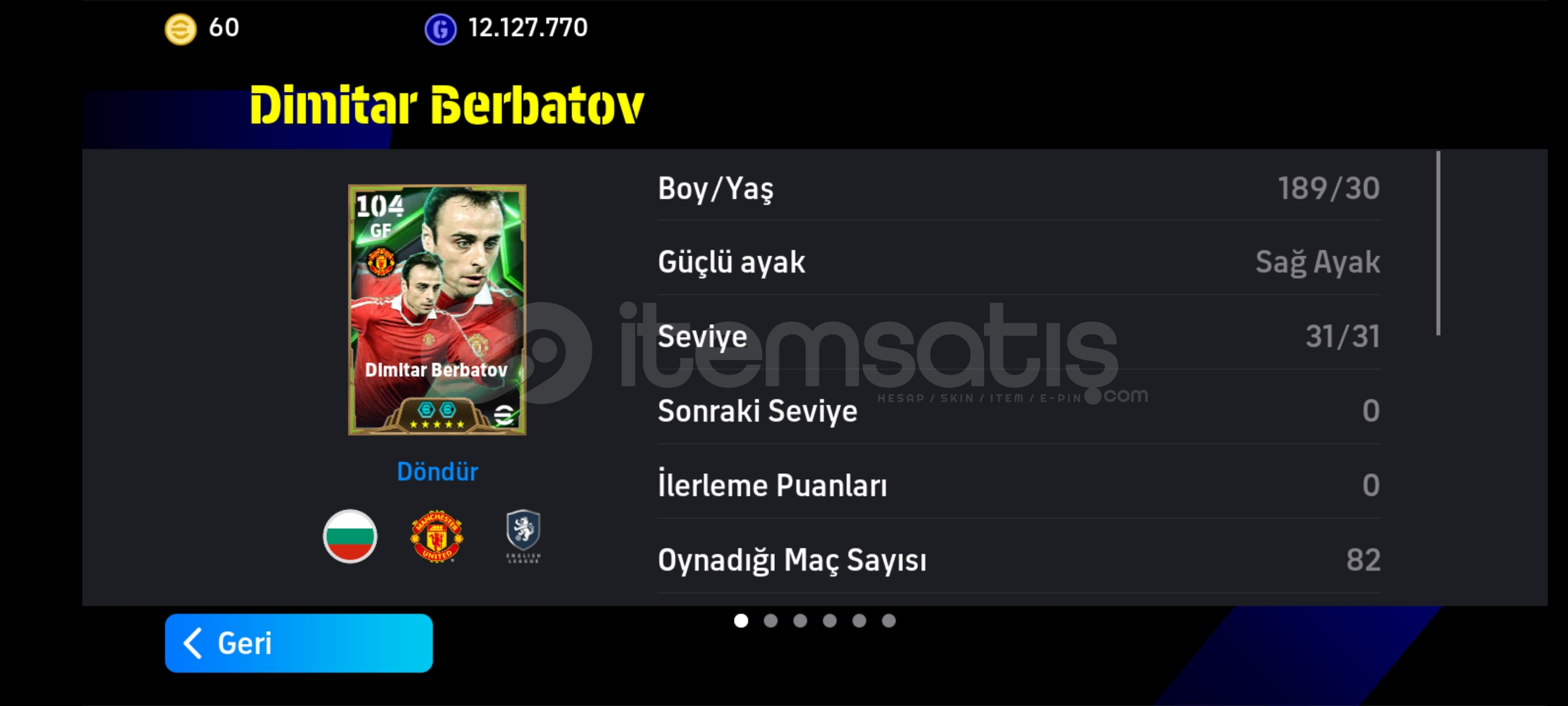
Task: Tap the gold eFootball coin icon
Action: point(180,29)
